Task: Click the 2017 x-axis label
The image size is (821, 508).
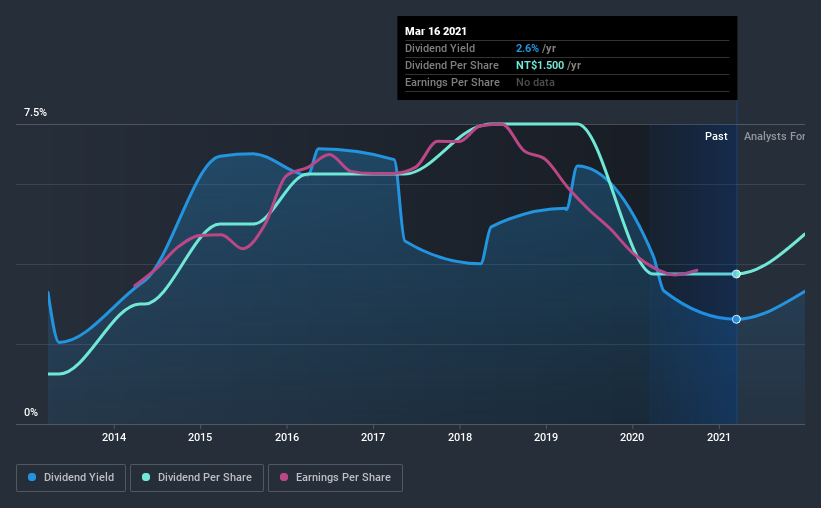Action: tap(373, 437)
